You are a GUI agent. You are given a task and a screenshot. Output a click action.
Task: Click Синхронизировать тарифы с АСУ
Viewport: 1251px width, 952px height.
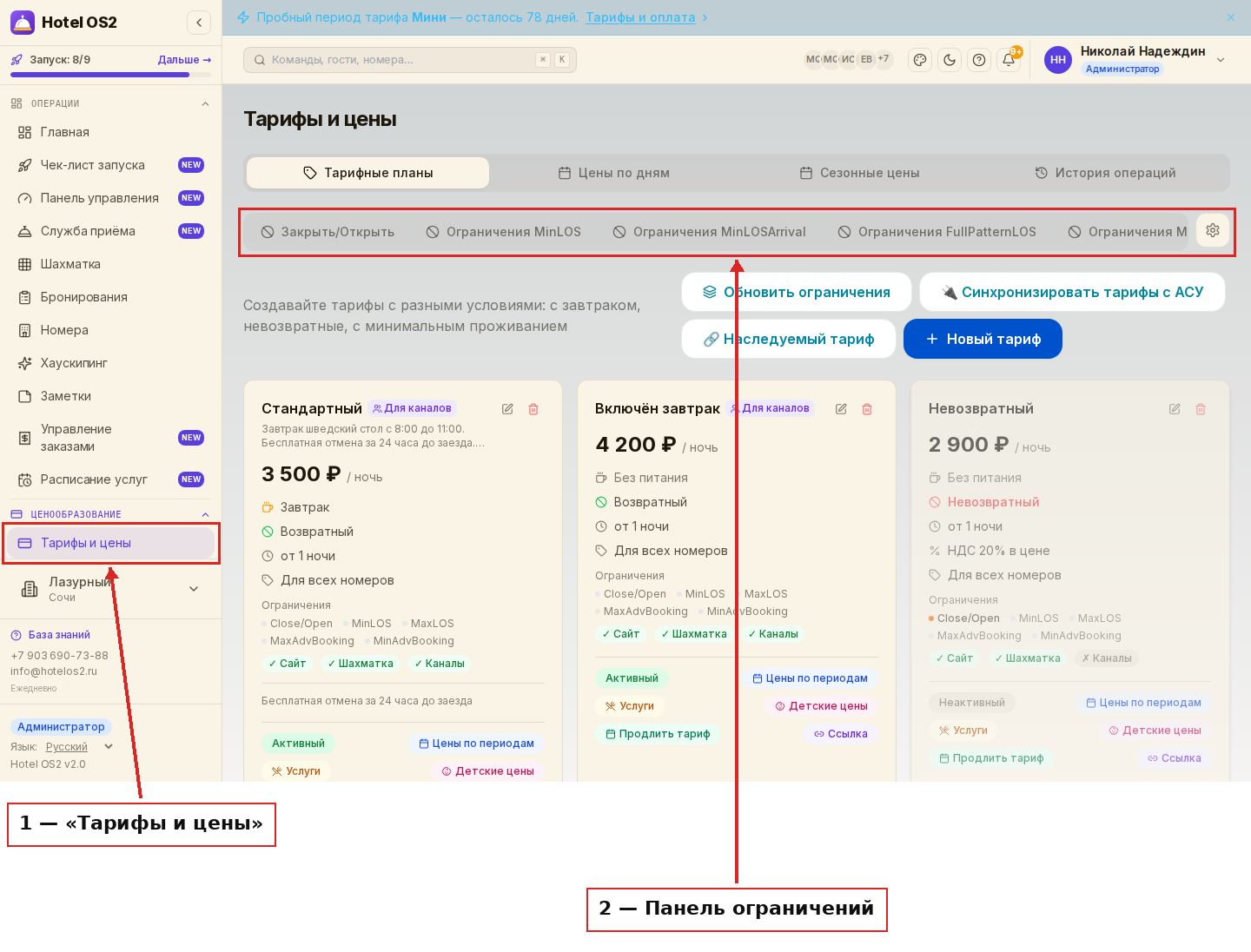click(1072, 292)
